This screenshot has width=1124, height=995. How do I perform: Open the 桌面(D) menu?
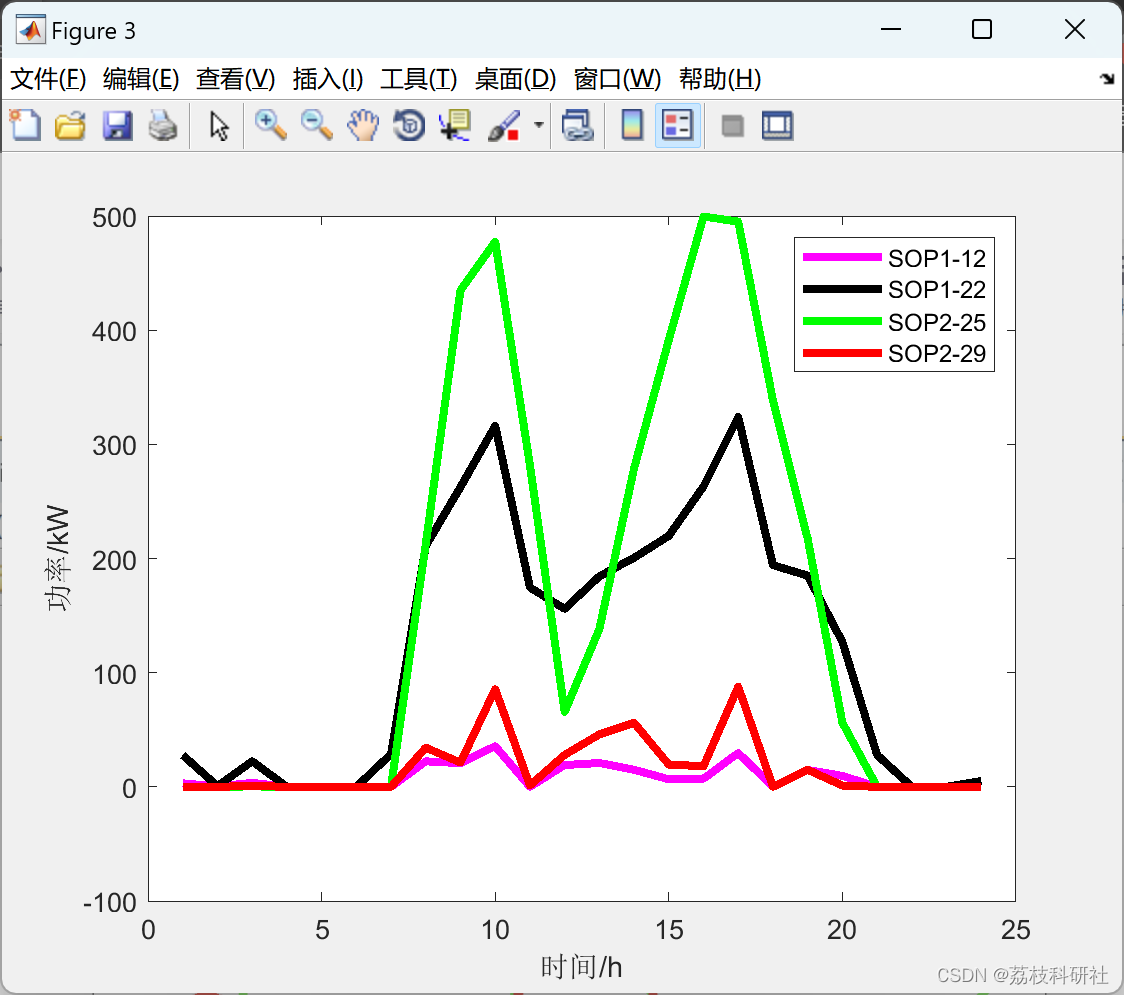point(515,79)
